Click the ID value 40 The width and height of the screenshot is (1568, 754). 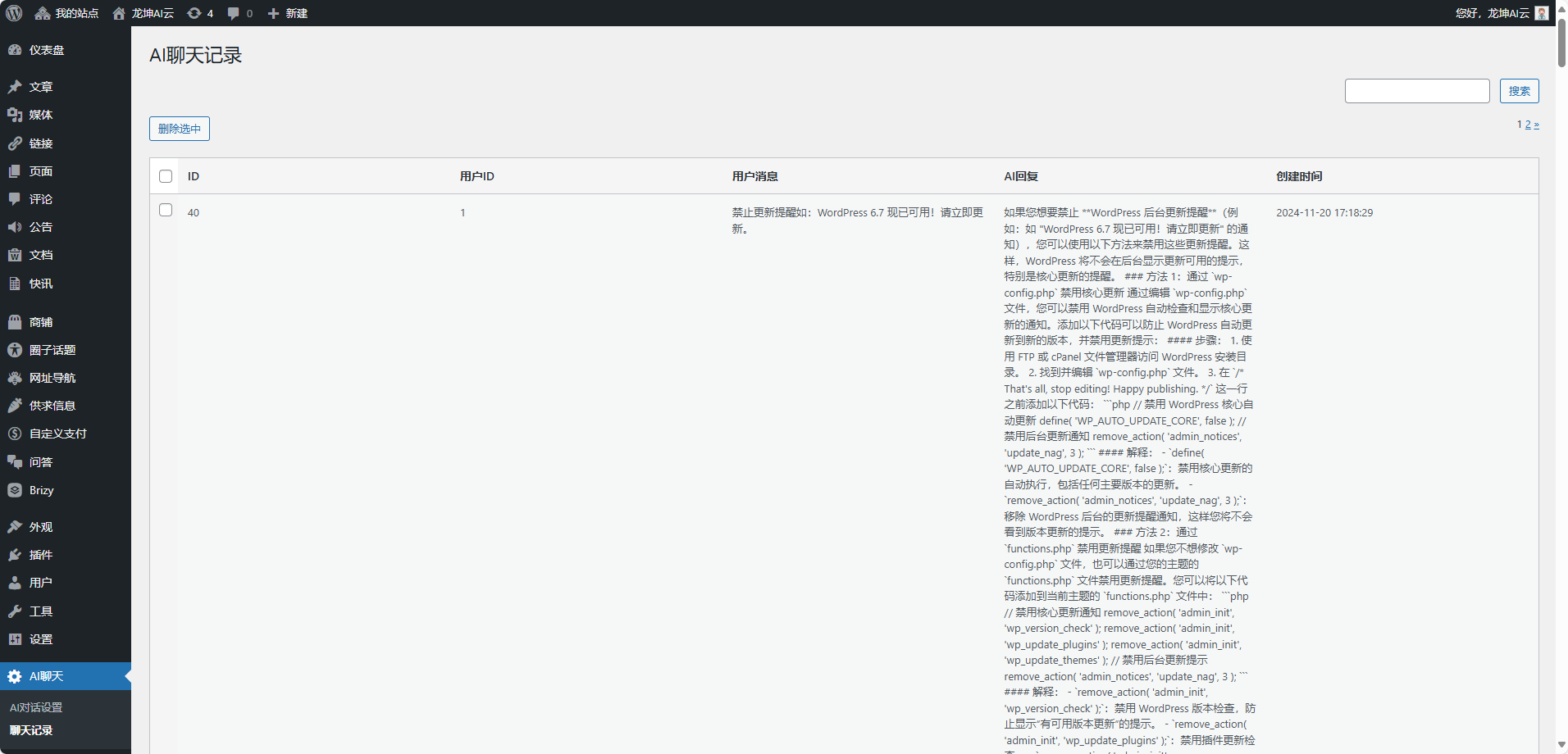coord(194,212)
